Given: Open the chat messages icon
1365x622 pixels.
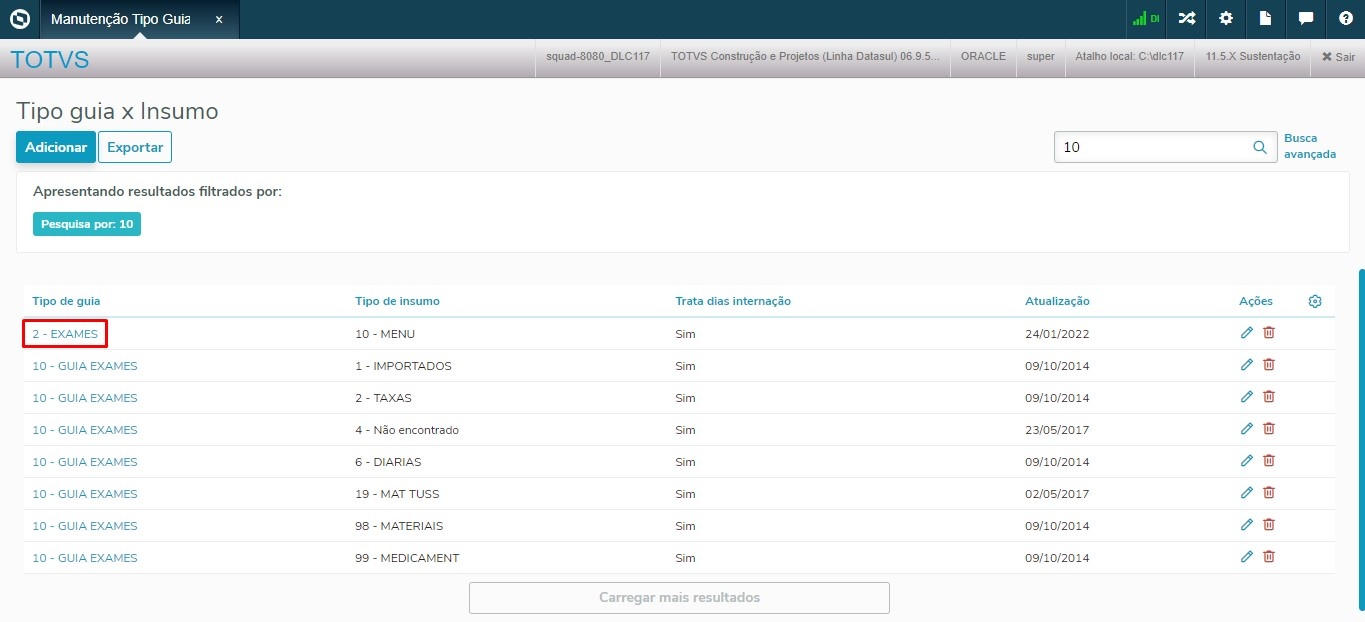Looking at the screenshot, I should tap(1305, 19).
